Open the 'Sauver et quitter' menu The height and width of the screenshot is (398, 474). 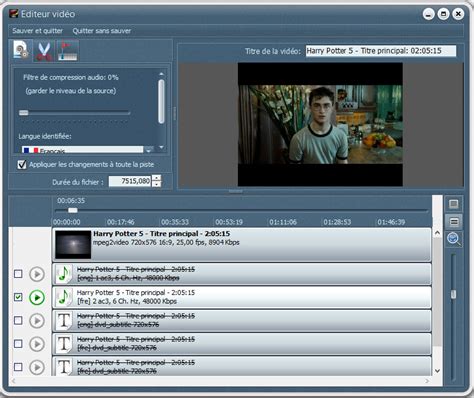pyautogui.click(x=37, y=31)
